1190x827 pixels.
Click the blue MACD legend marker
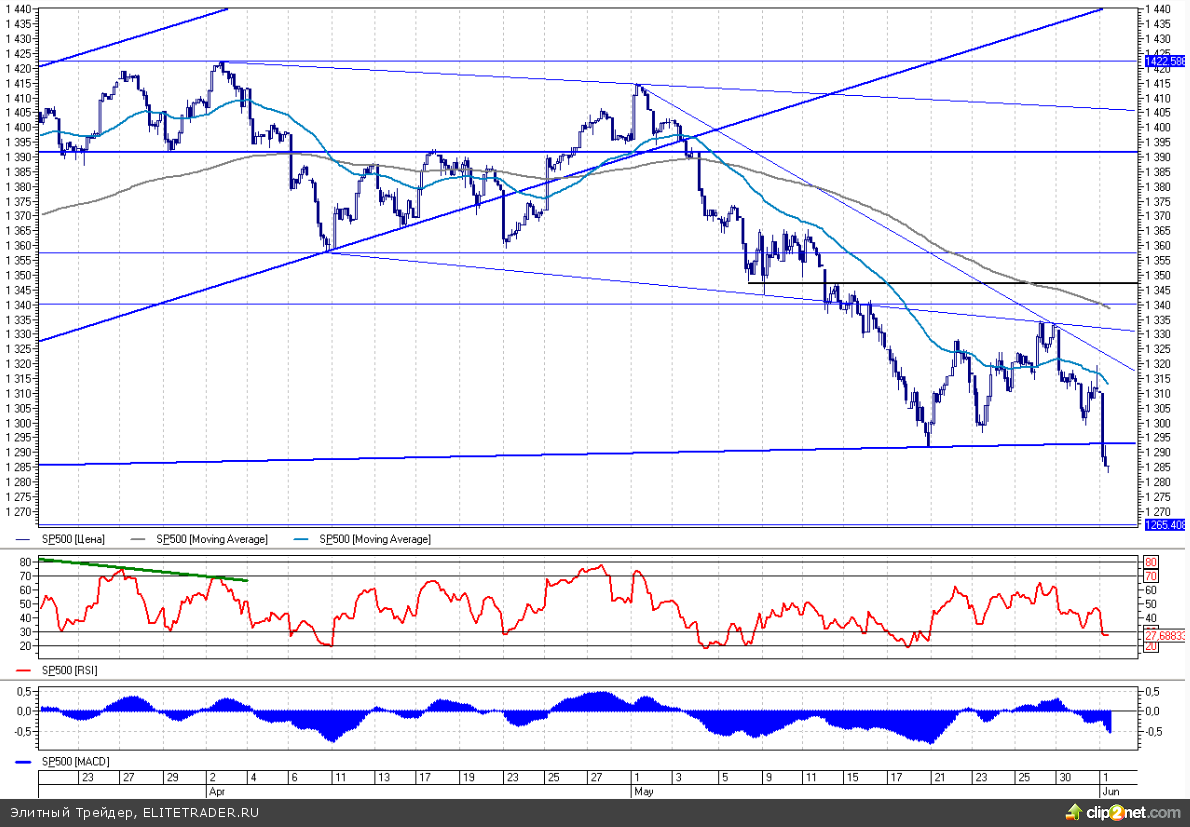(x=24, y=762)
